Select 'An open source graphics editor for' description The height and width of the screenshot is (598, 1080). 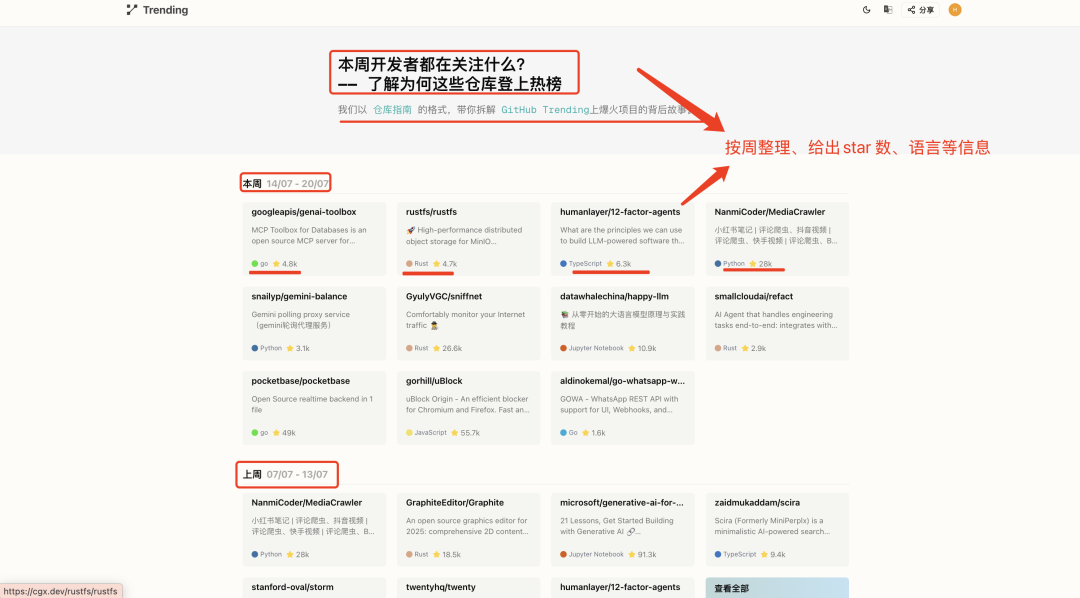(x=466, y=521)
